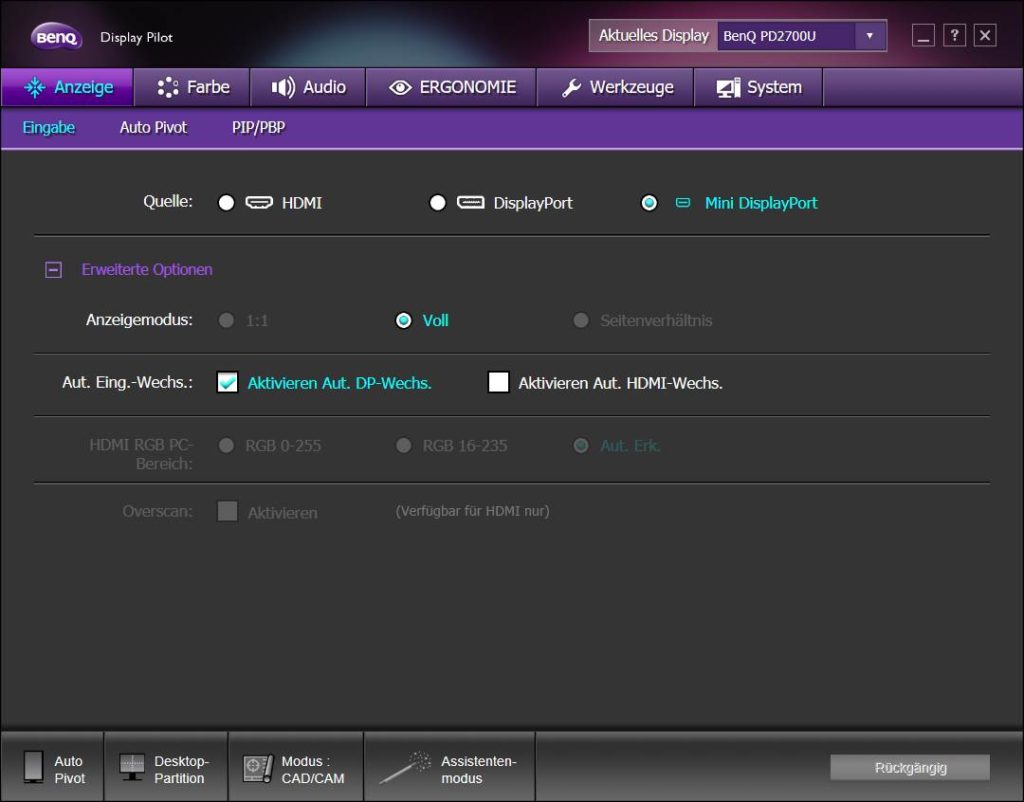This screenshot has width=1024, height=802.
Task: Select the Eingabe sub-tab
Action: click(x=49, y=127)
